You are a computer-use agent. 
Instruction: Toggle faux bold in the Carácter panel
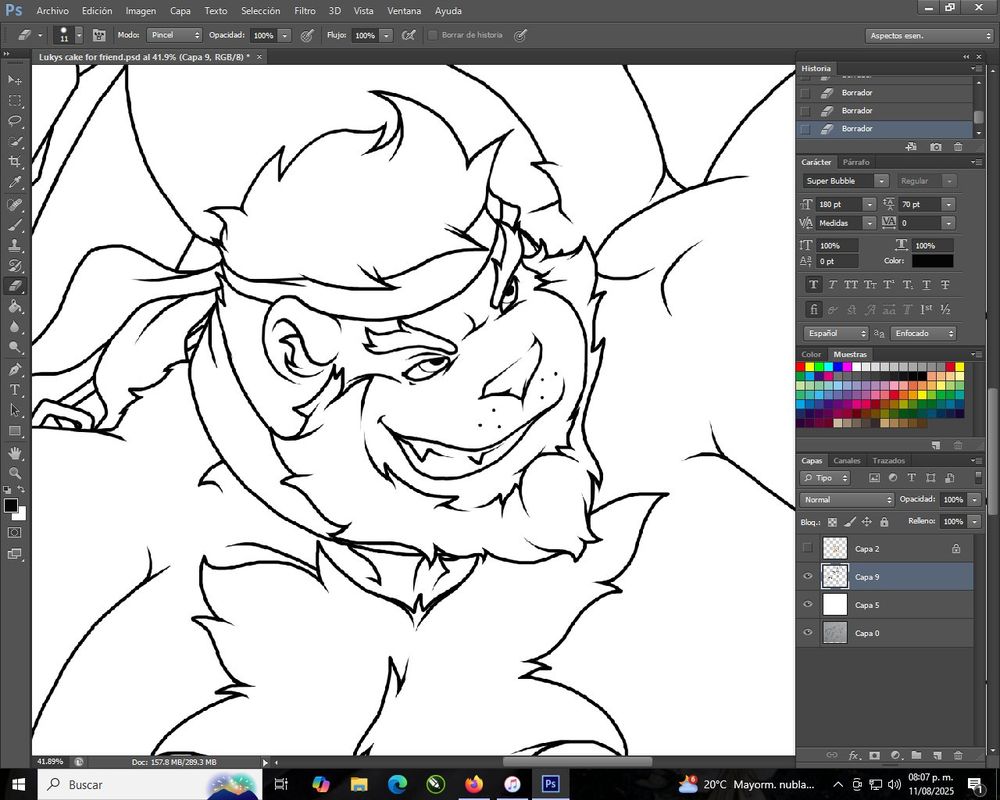[x=813, y=285]
